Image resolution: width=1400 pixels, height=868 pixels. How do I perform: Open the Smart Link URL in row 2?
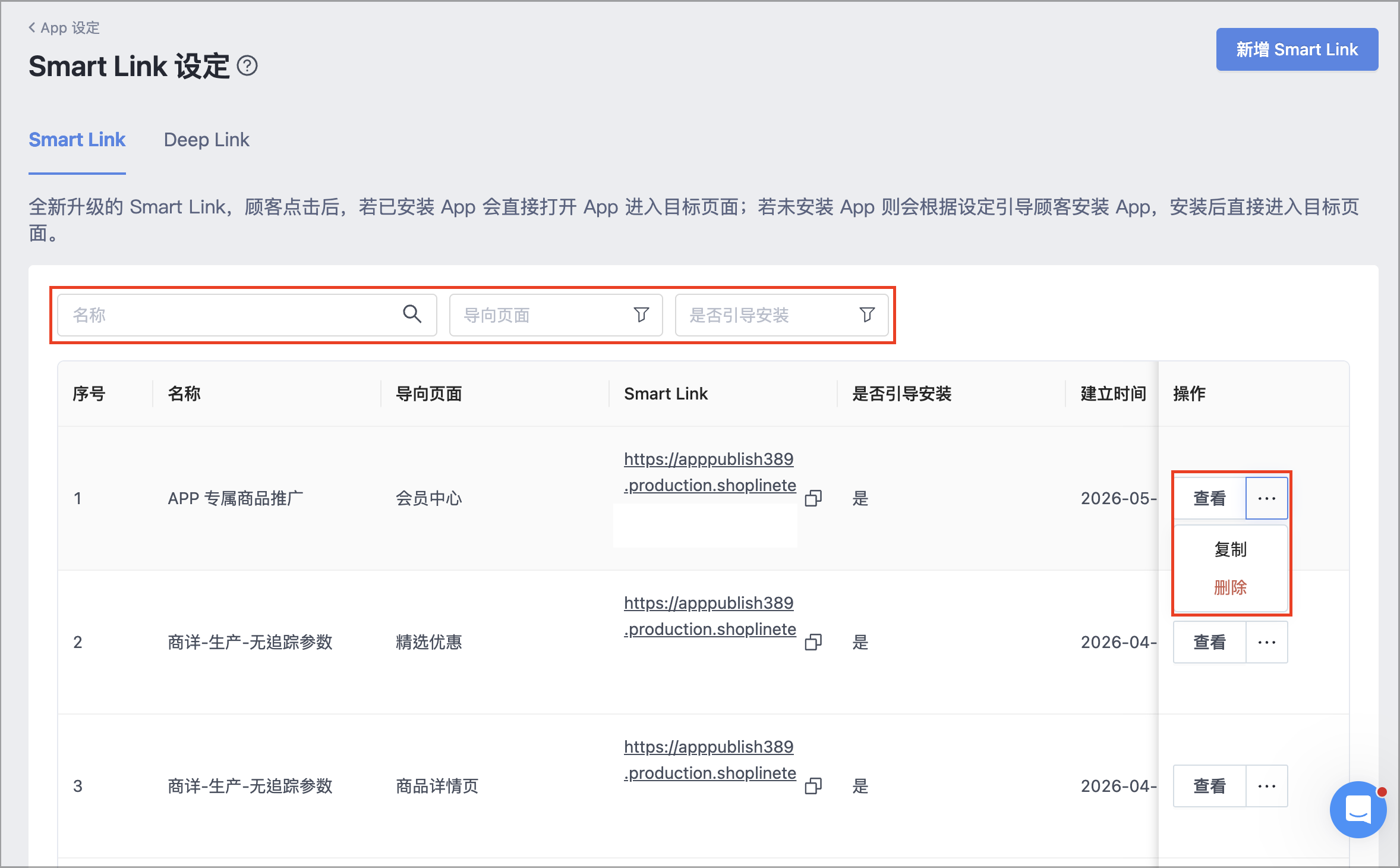pyautogui.click(x=710, y=616)
